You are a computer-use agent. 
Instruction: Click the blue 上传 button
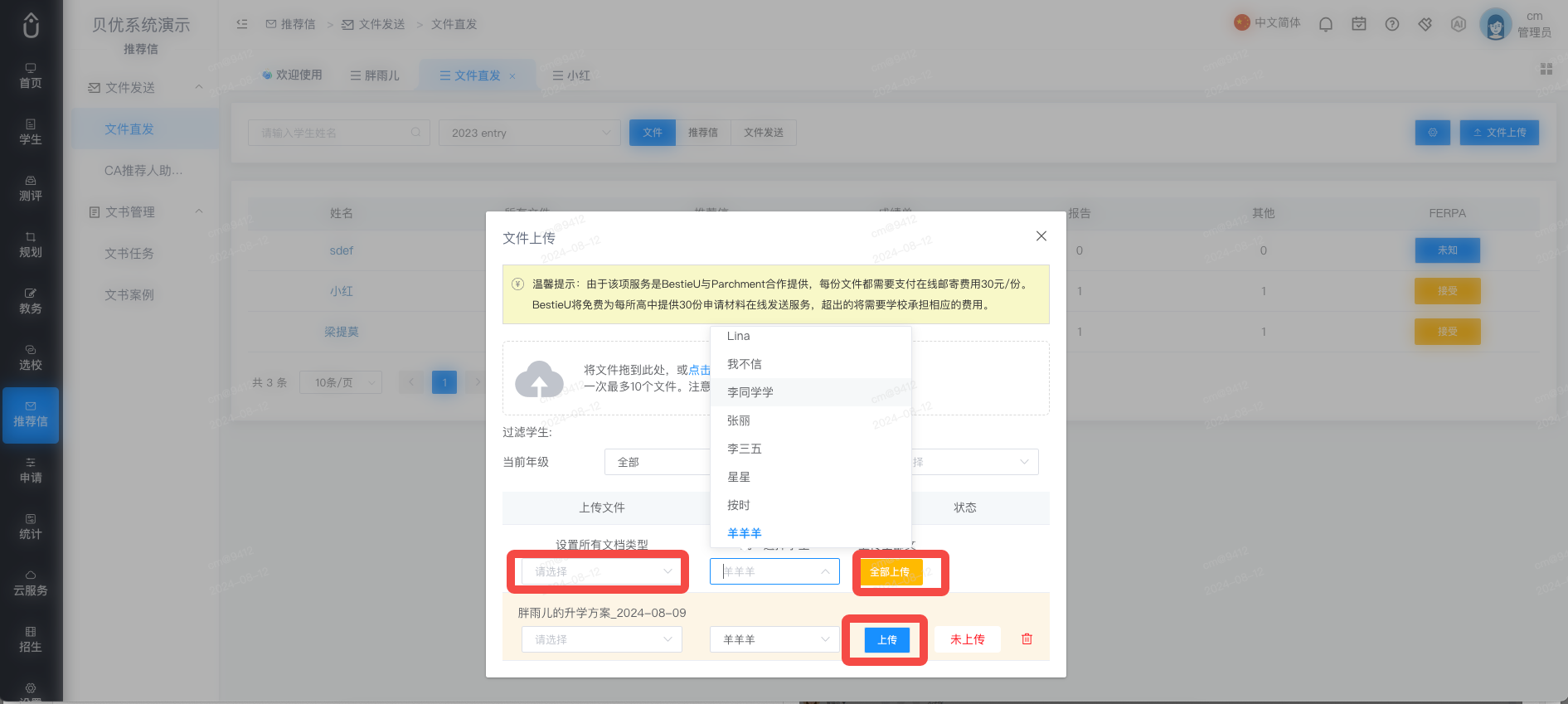887,640
